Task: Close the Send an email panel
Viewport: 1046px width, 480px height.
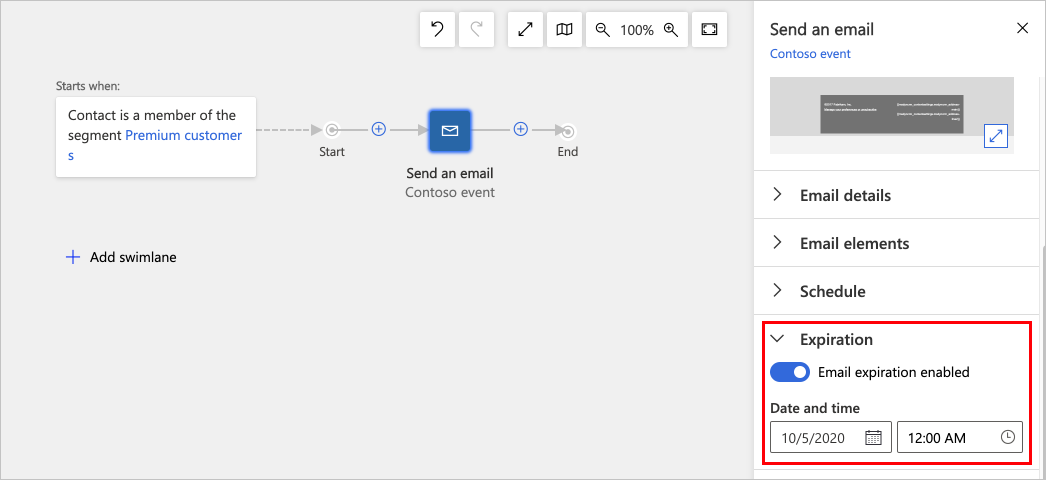Action: click(1022, 28)
